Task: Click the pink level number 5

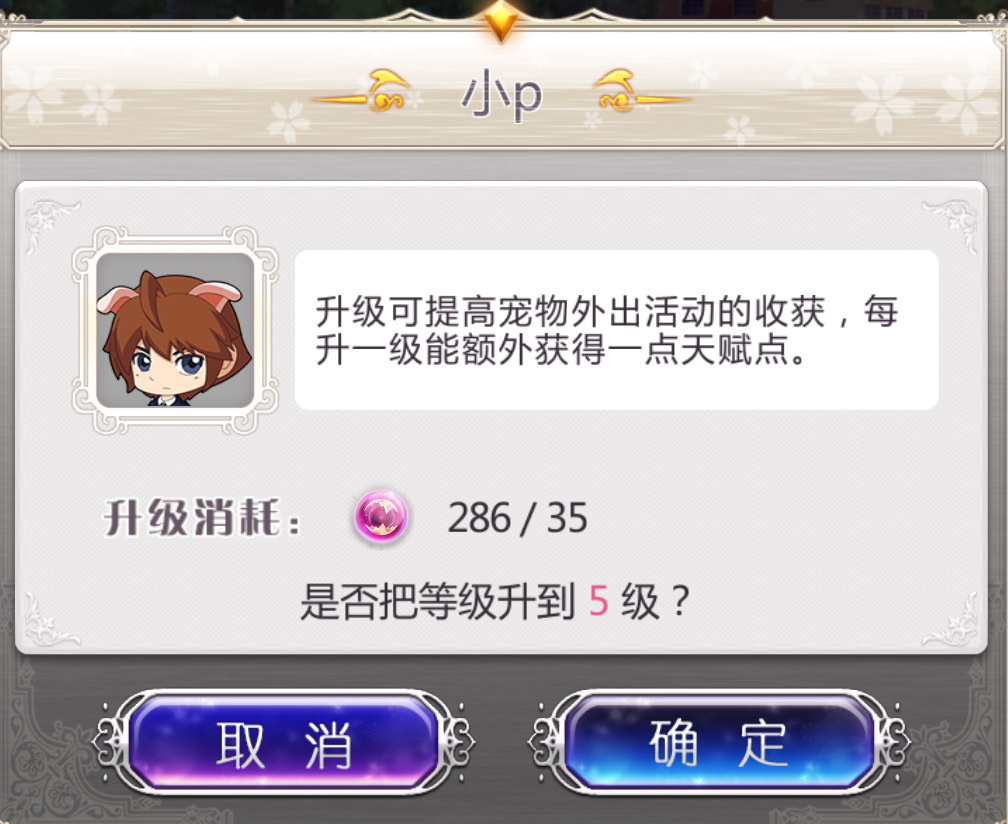Action: click(598, 602)
